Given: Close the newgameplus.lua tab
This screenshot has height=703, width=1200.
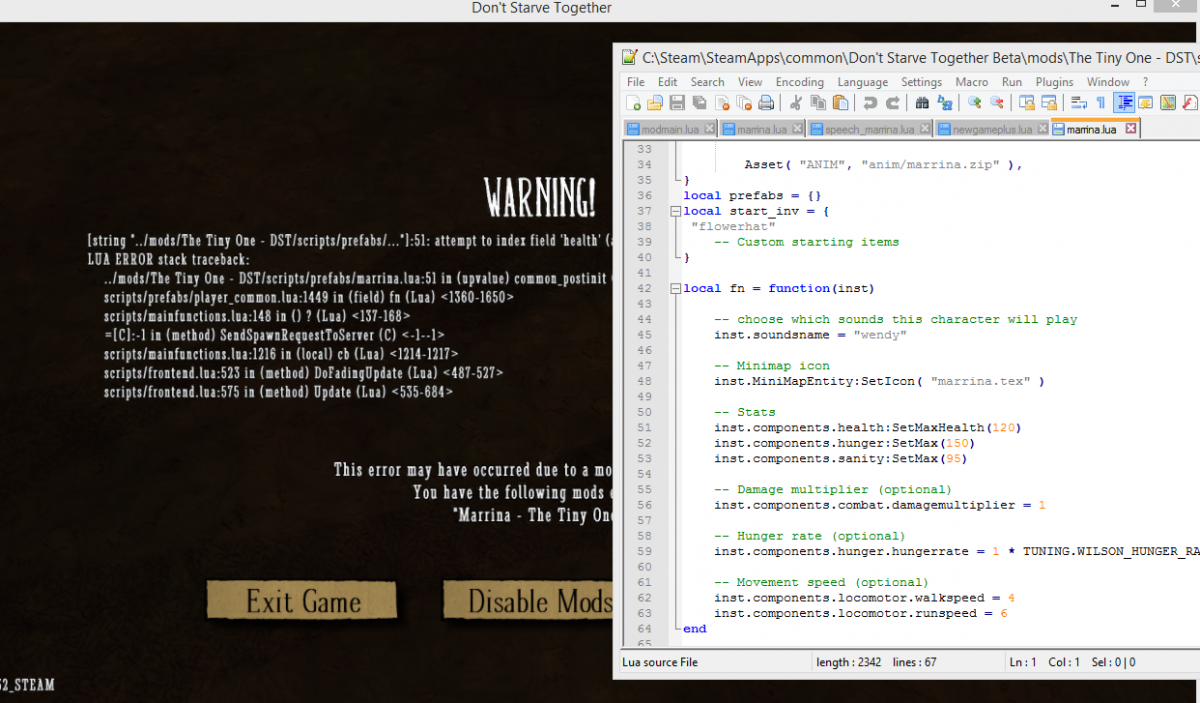Looking at the screenshot, I should (1041, 129).
